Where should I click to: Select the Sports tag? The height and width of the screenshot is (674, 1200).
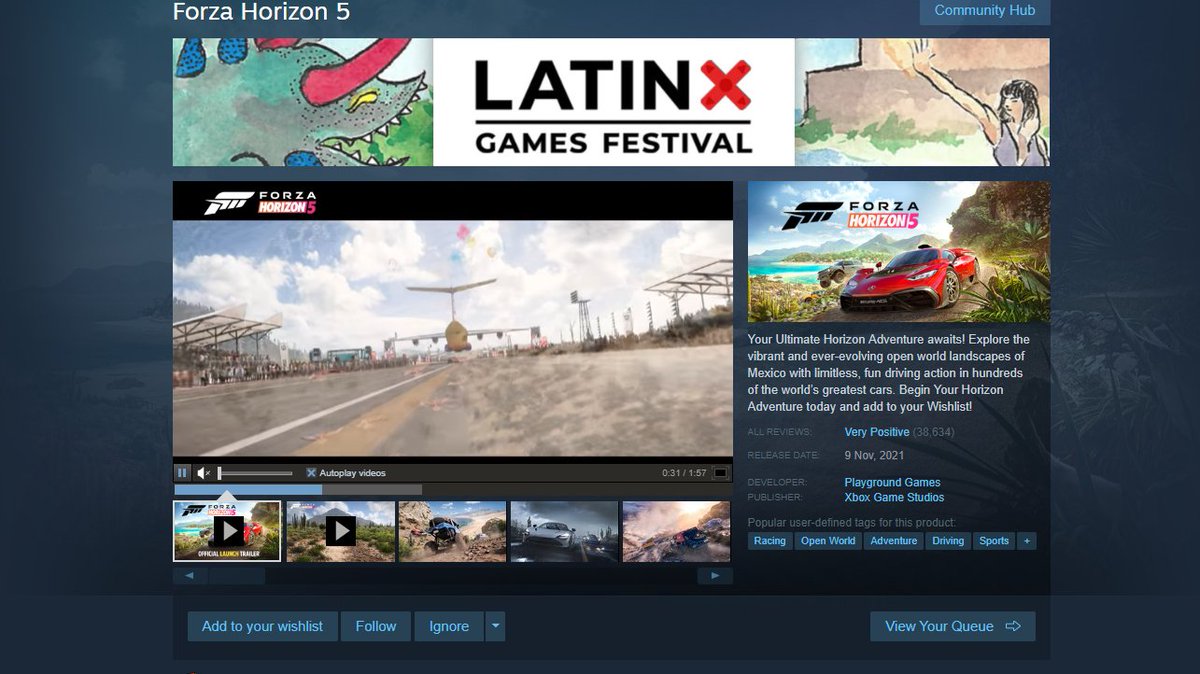pyautogui.click(x=994, y=541)
